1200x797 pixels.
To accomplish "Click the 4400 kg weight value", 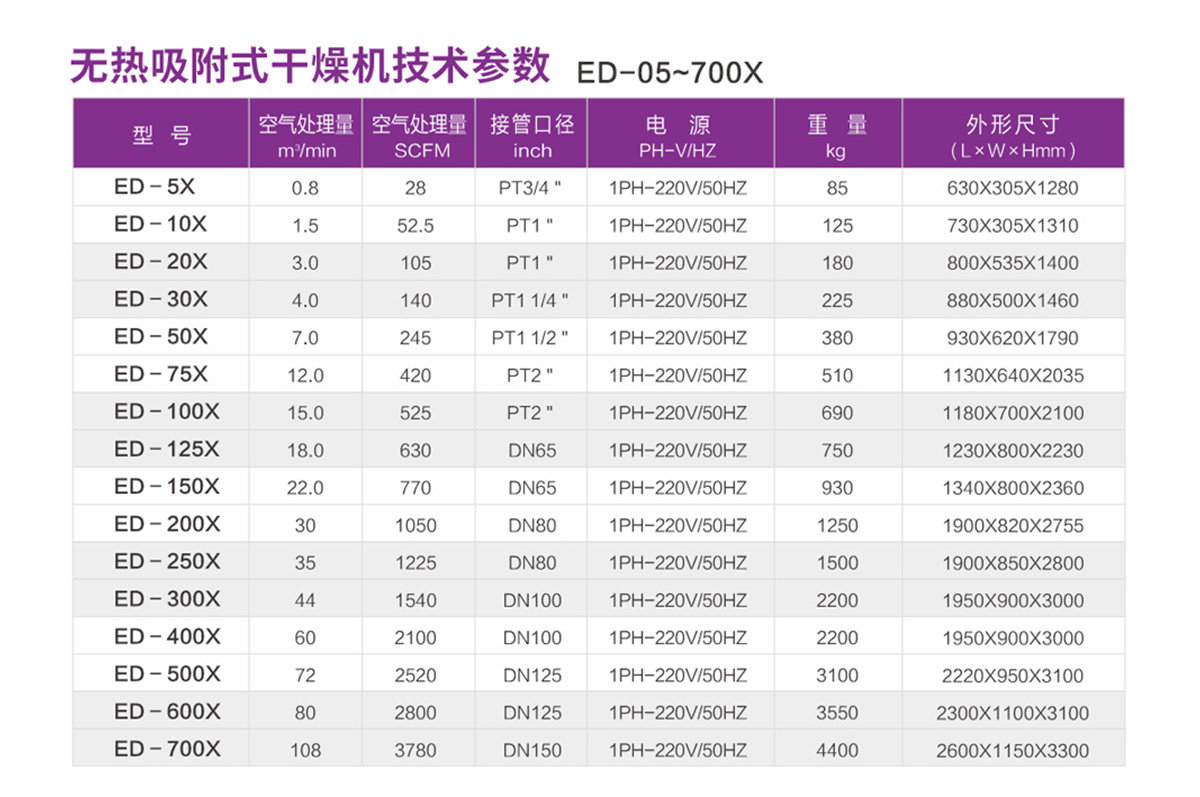I will pos(837,750).
